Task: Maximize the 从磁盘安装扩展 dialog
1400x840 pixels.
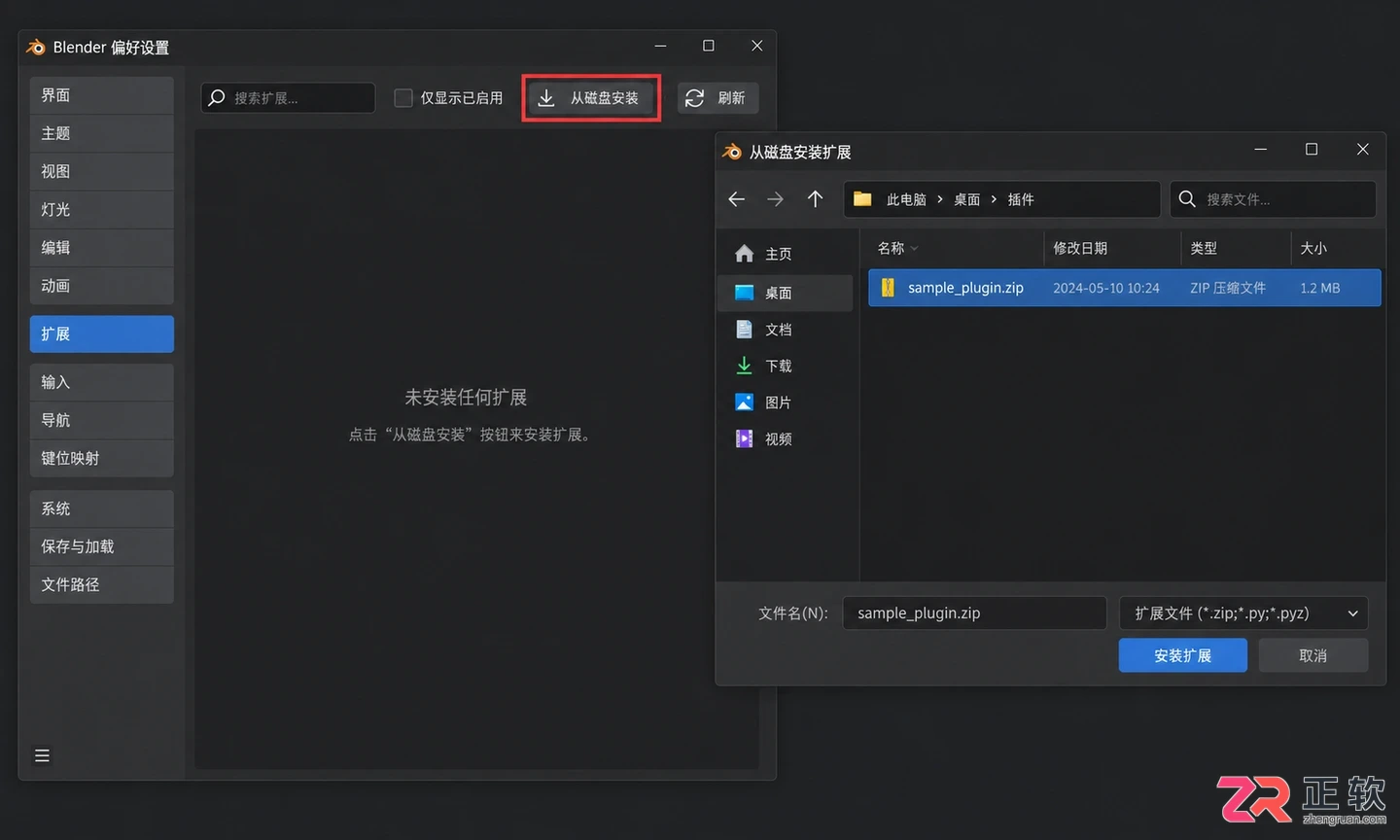Action: (1312, 149)
